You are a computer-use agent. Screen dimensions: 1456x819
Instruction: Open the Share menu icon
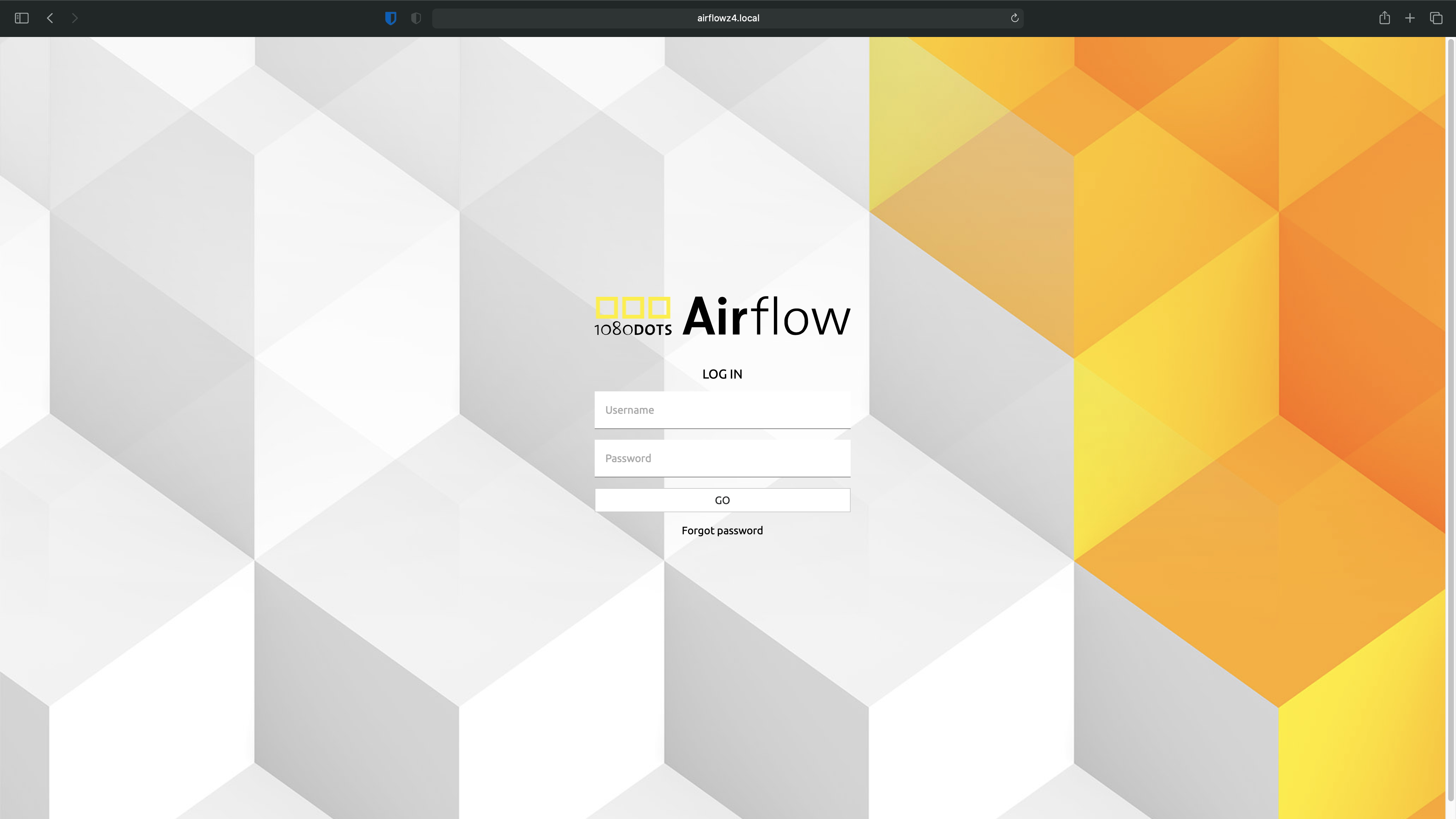click(x=1384, y=18)
